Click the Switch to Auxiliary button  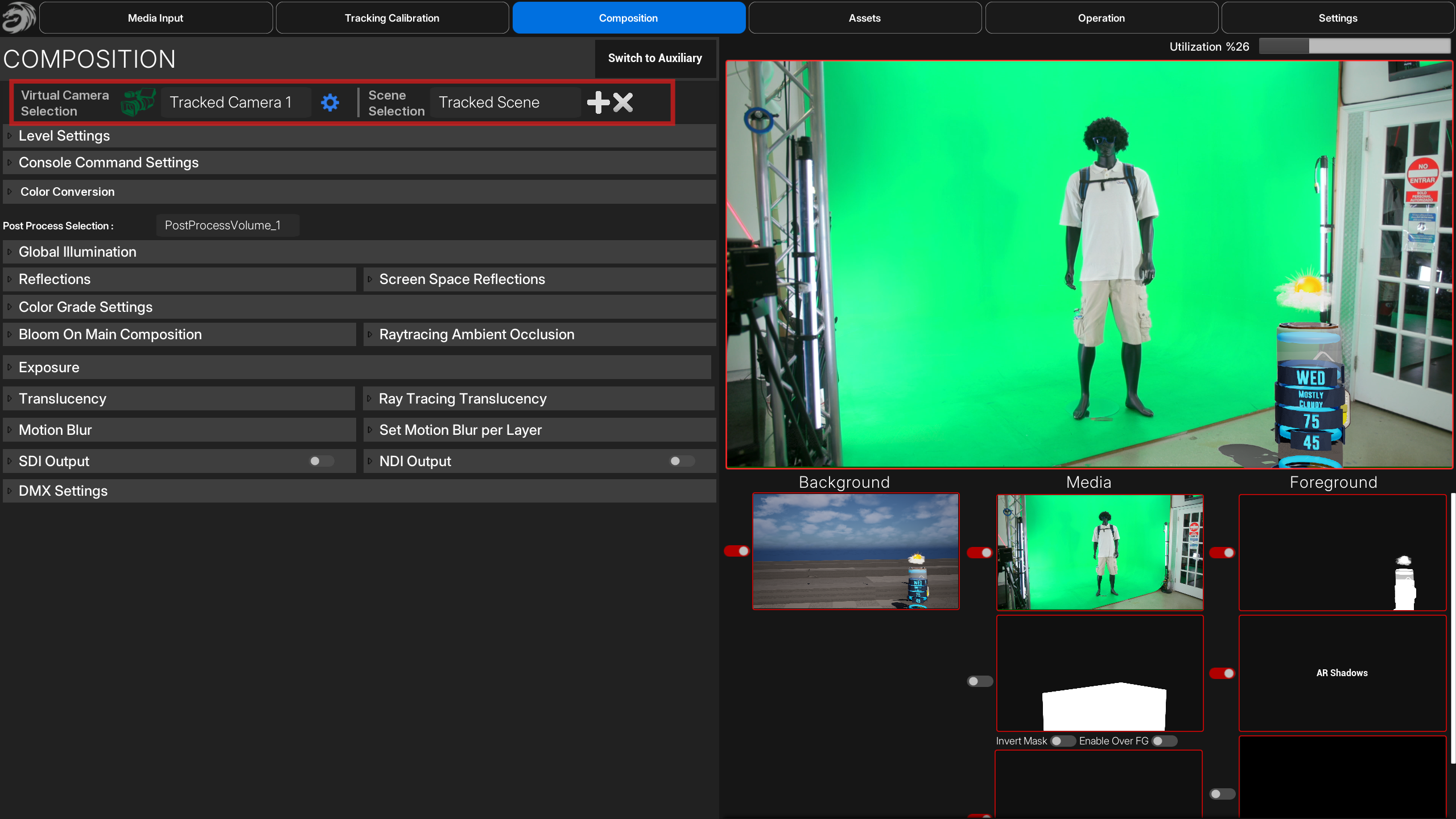click(655, 58)
